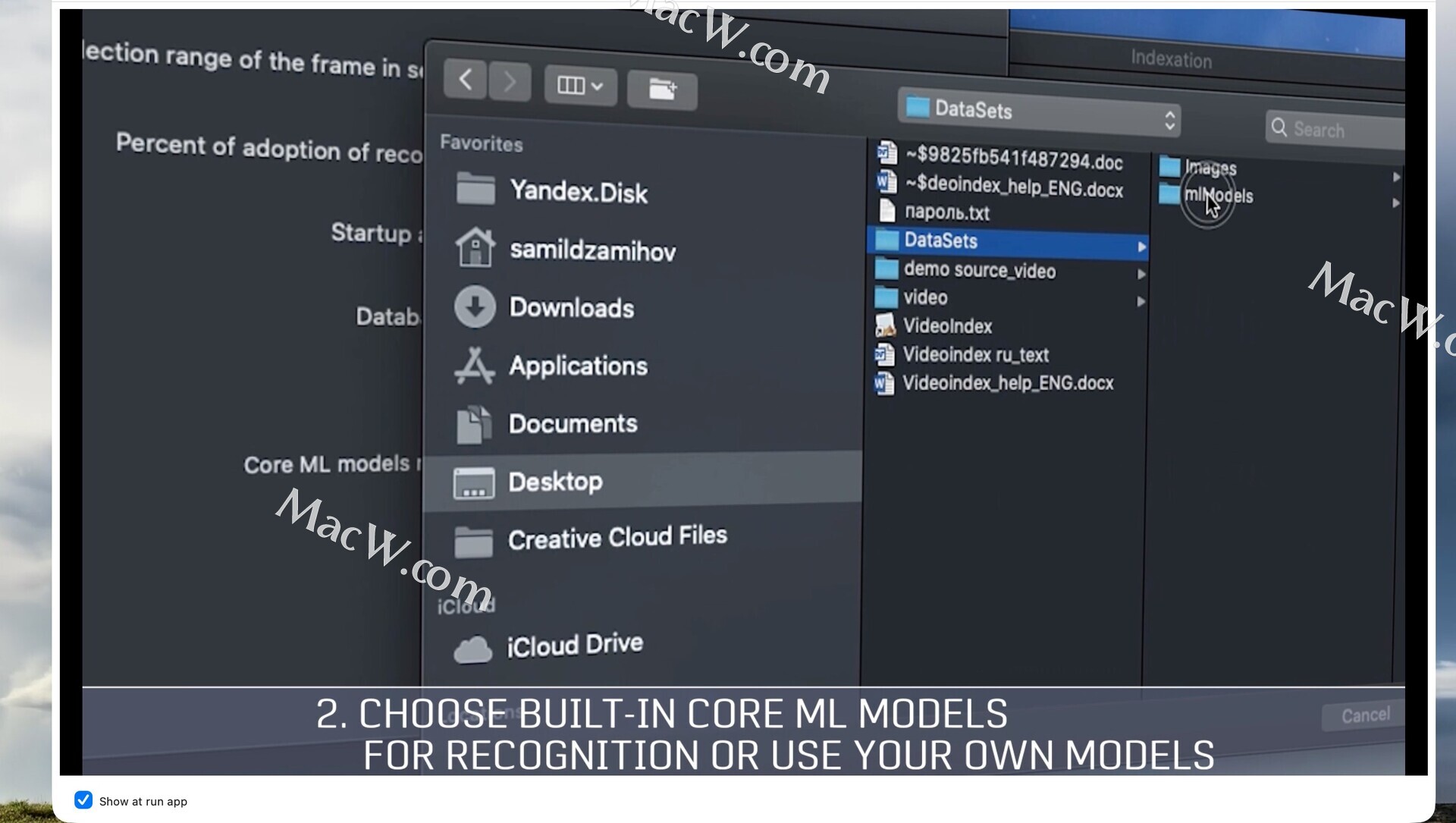Click the forward navigation arrow button

(x=510, y=81)
